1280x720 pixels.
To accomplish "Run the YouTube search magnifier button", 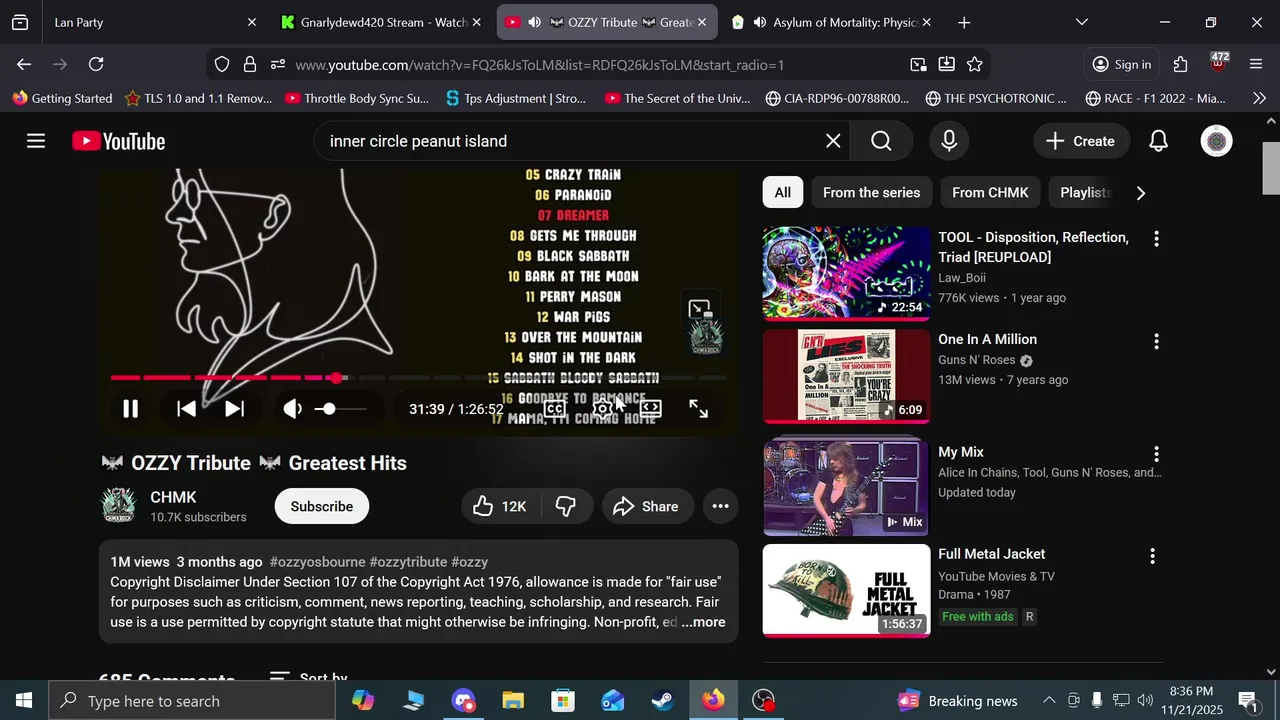I will point(881,141).
